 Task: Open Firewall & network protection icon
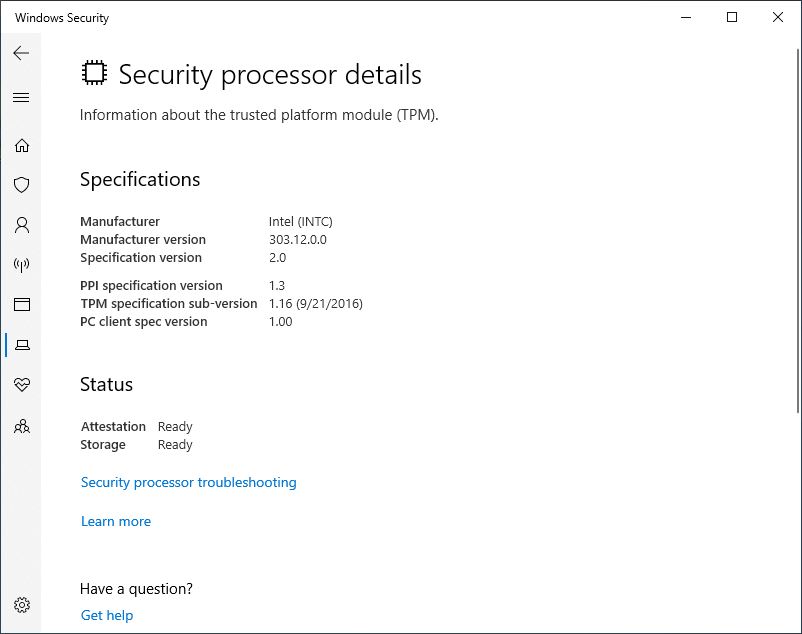(x=21, y=265)
